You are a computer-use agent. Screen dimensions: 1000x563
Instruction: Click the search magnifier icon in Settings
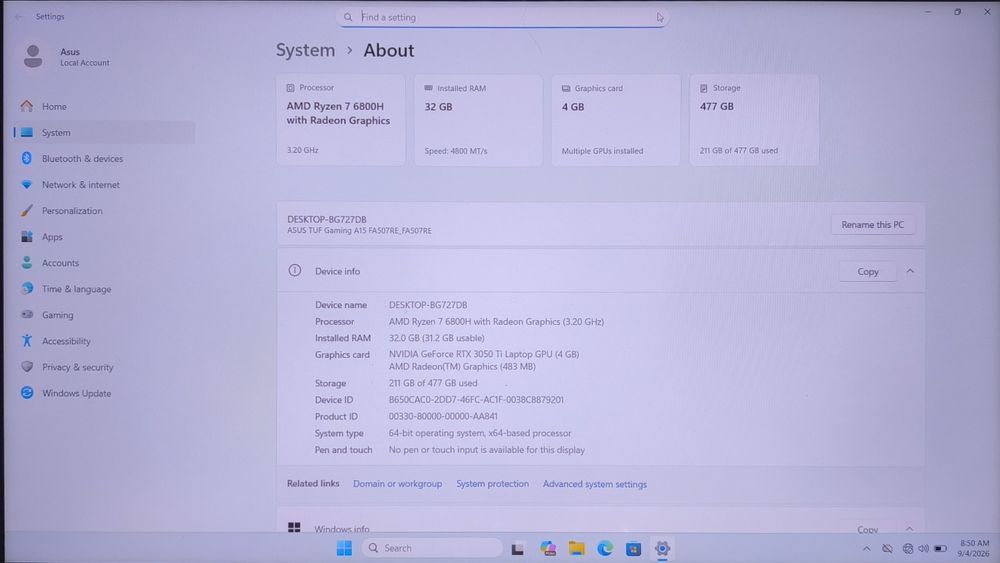(x=348, y=17)
